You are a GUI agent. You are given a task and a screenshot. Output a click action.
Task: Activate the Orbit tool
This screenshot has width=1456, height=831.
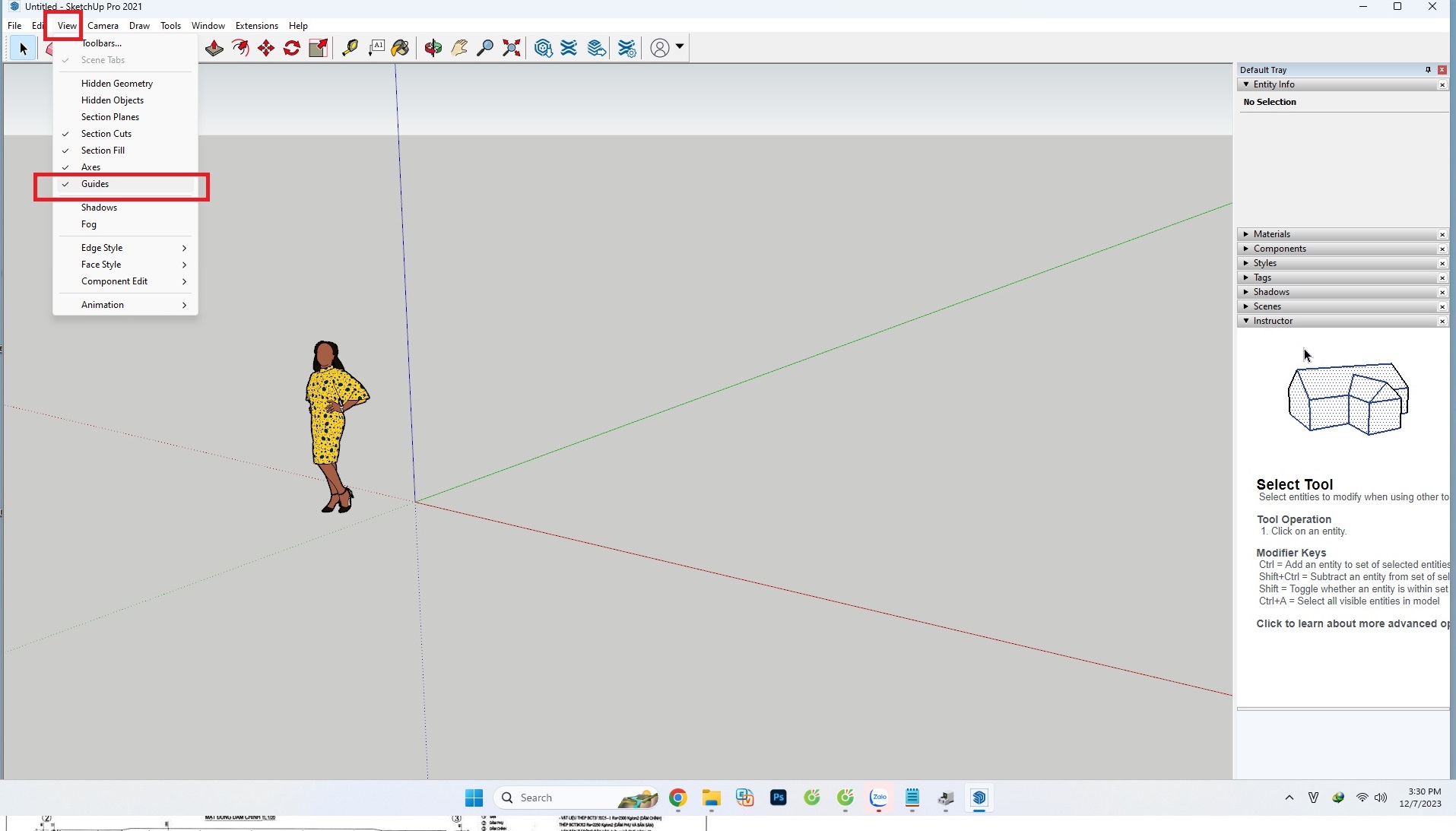[x=433, y=48]
